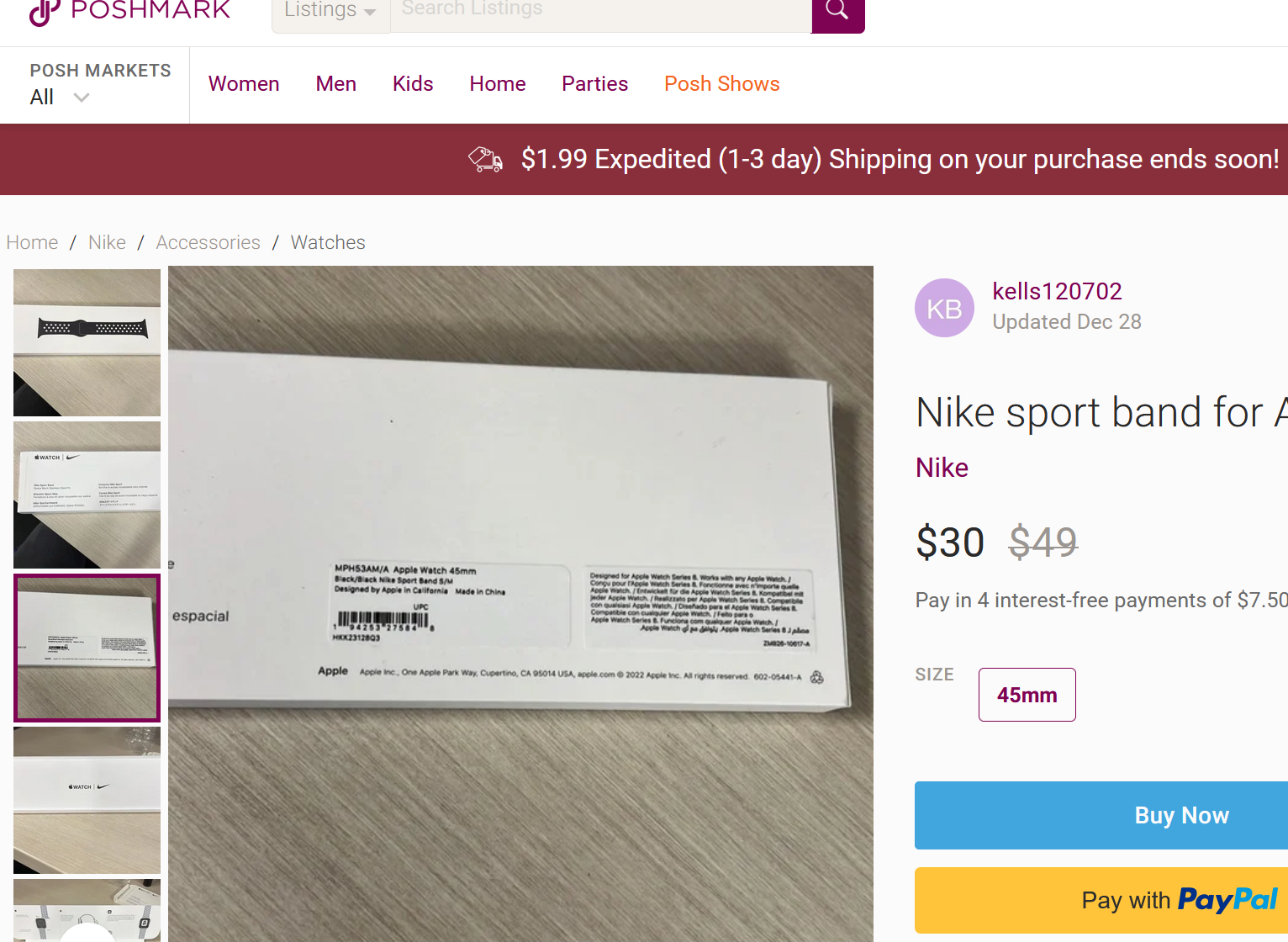Viewport: 1288px width, 942px height.
Task: Navigate to Posh Shows
Action: (x=721, y=84)
